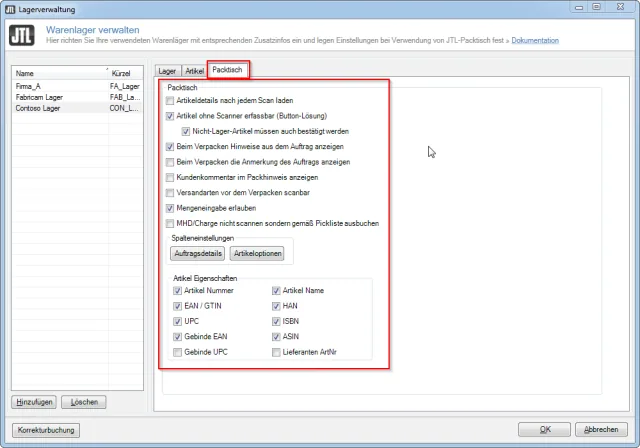Sort list by Kürzel column header
640x448 pixels.
coord(126,73)
